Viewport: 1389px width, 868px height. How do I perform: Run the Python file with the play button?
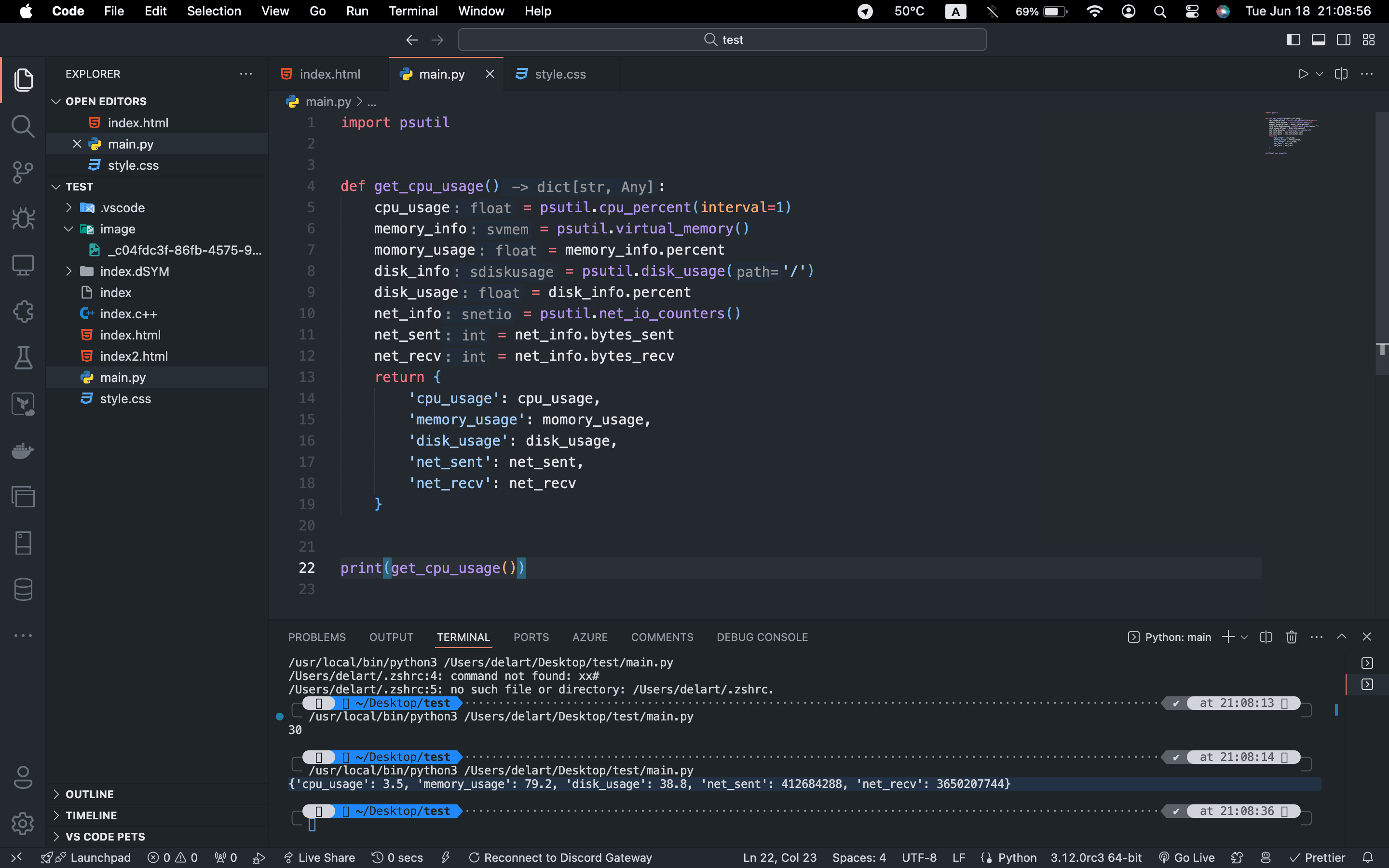(x=1303, y=74)
